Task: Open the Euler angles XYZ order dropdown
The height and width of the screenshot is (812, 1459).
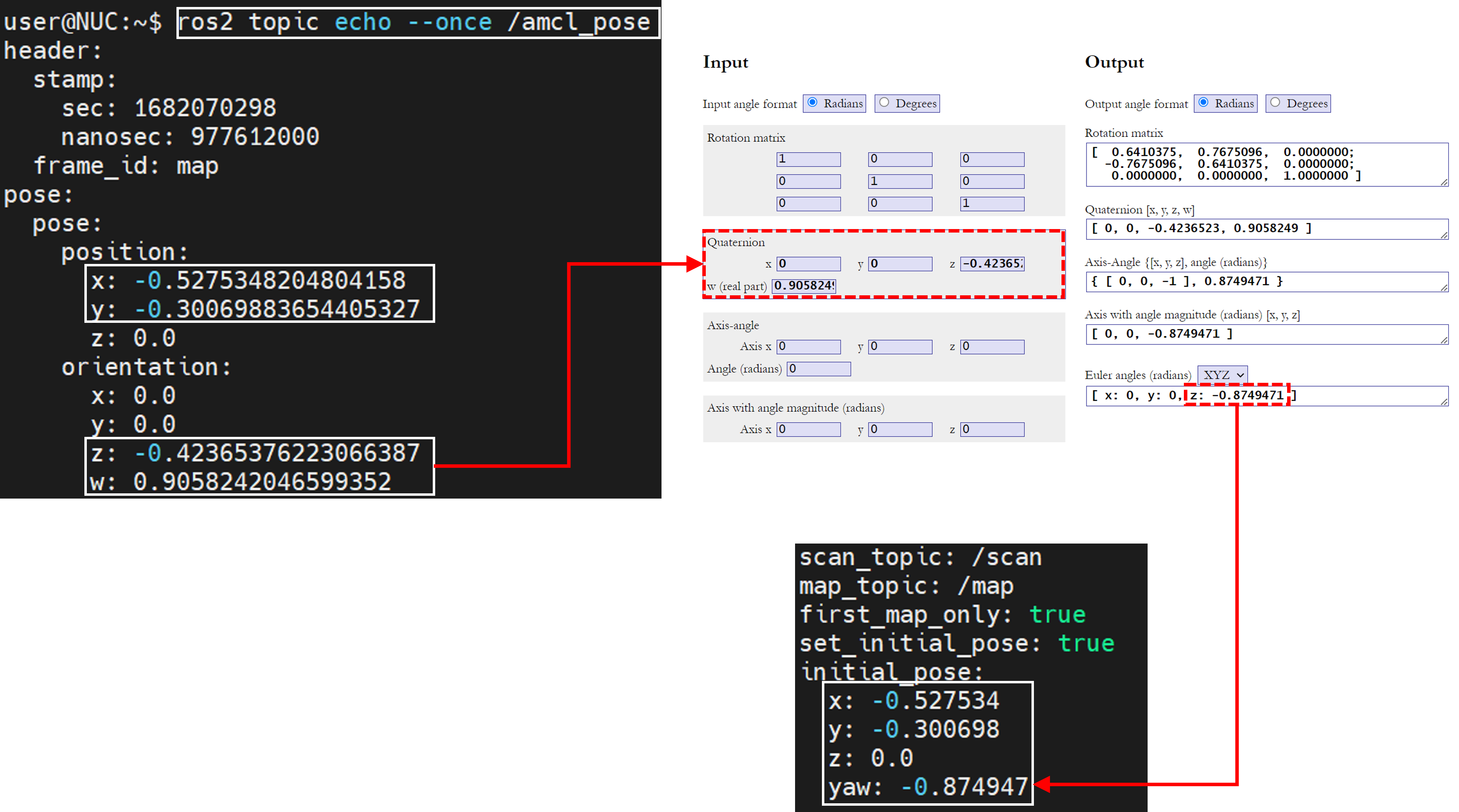Action: 1222,375
